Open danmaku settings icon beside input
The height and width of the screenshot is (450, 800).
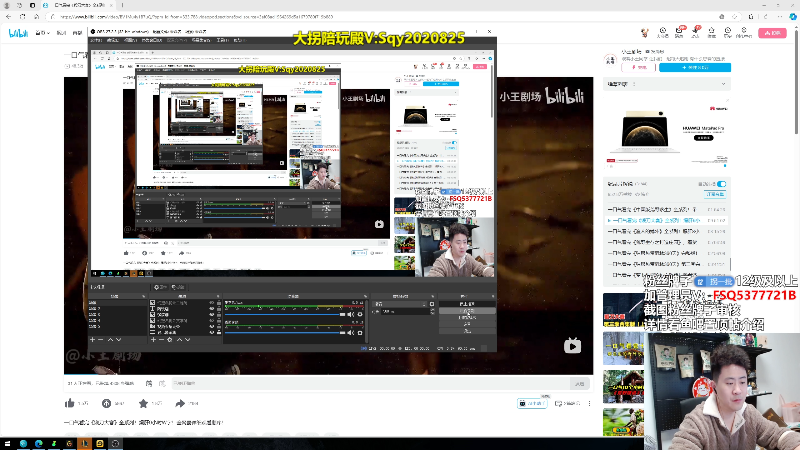[162, 383]
